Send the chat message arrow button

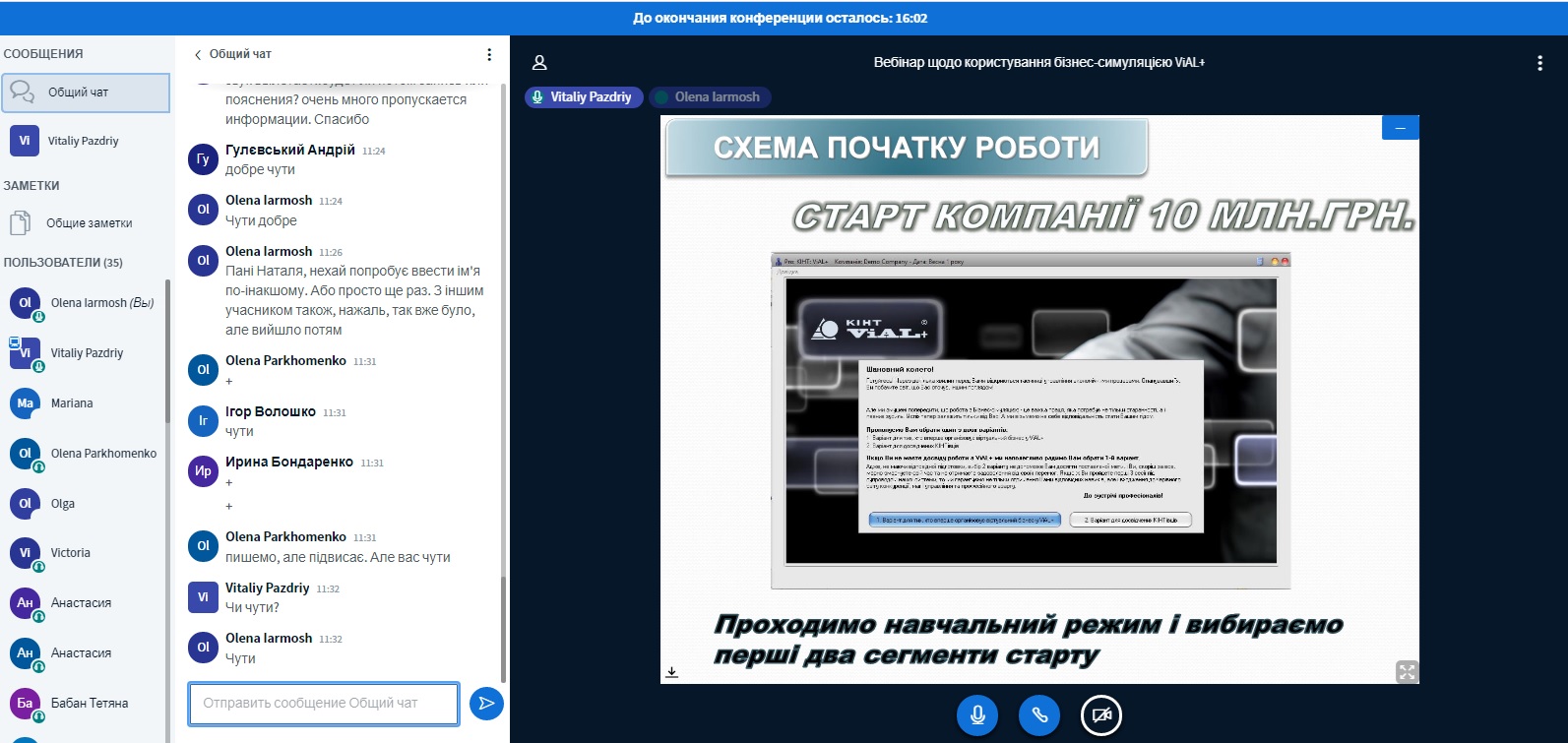(x=486, y=703)
